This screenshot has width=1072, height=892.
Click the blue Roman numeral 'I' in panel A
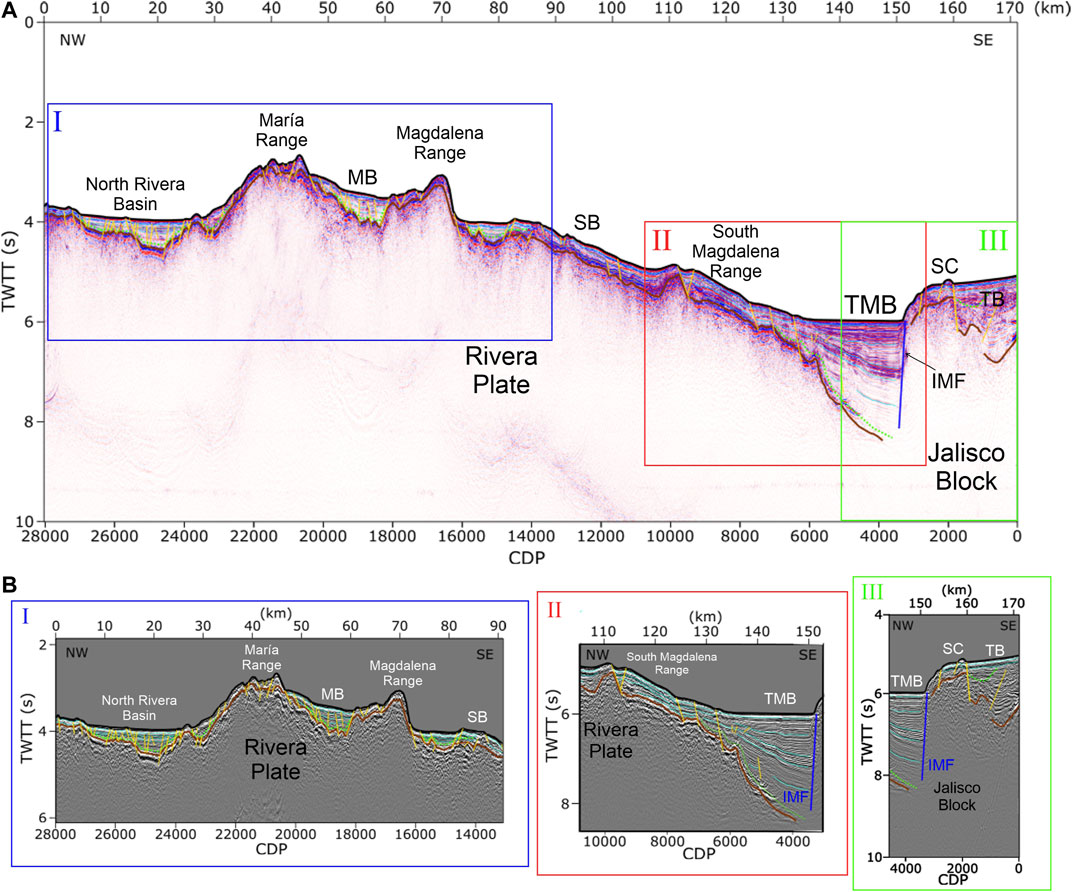tap(57, 122)
